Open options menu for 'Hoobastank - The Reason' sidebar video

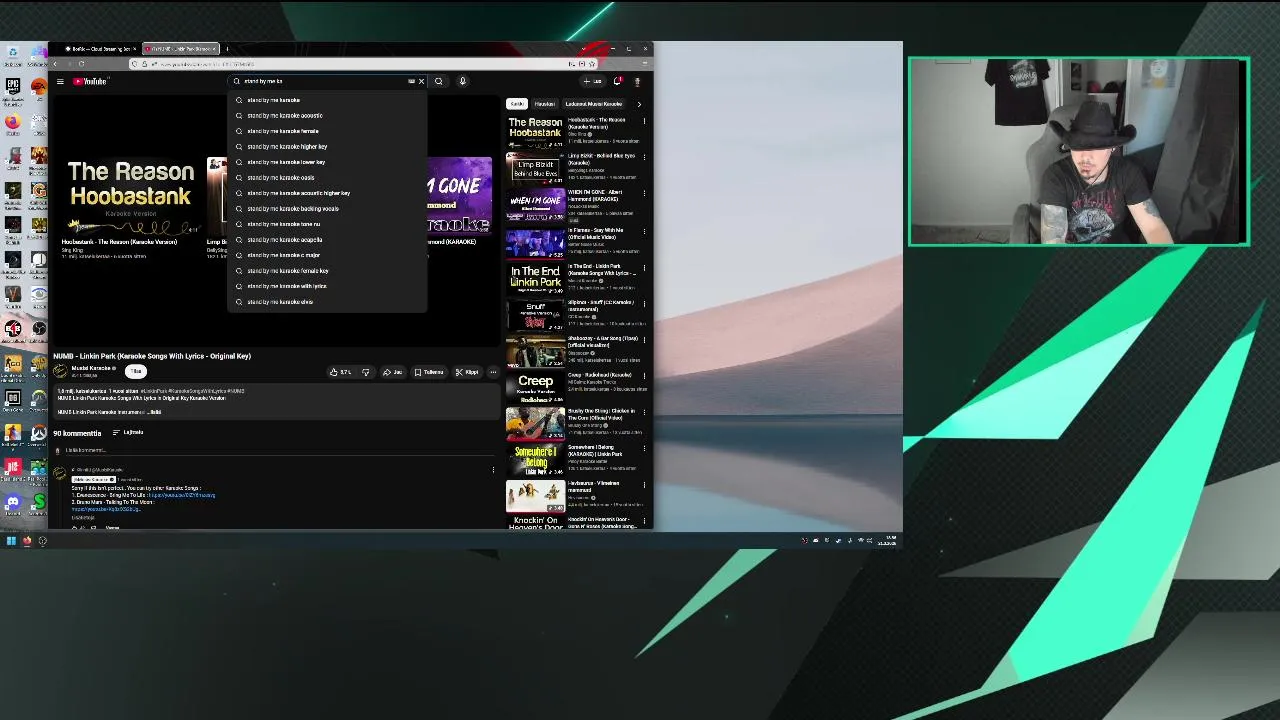[644, 121]
